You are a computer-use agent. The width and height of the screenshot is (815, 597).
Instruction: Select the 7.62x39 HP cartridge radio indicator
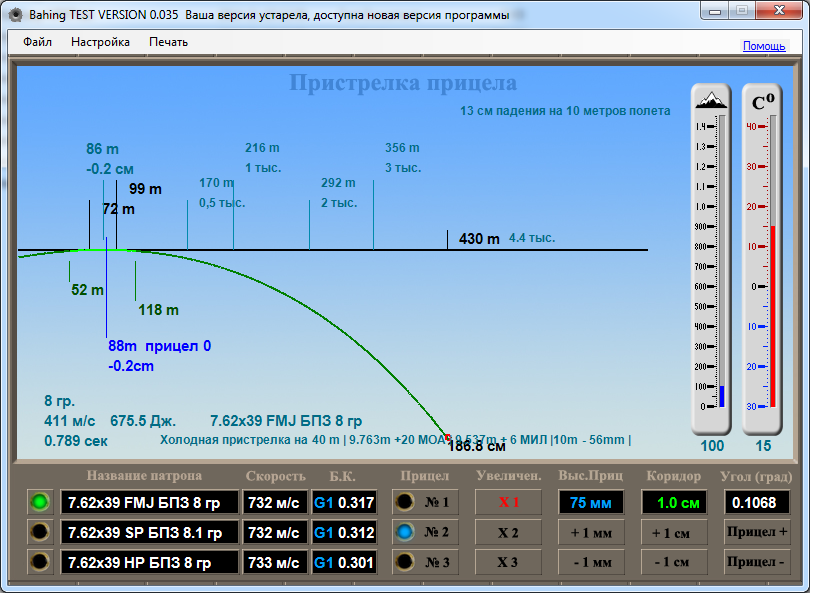pyautogui.click(x=39, y=562)
